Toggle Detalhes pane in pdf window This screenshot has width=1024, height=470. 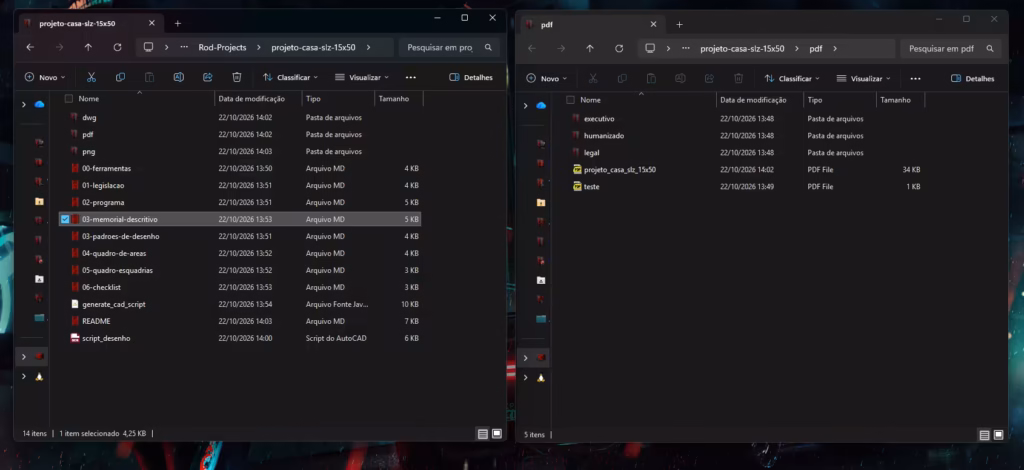(972, 78)
